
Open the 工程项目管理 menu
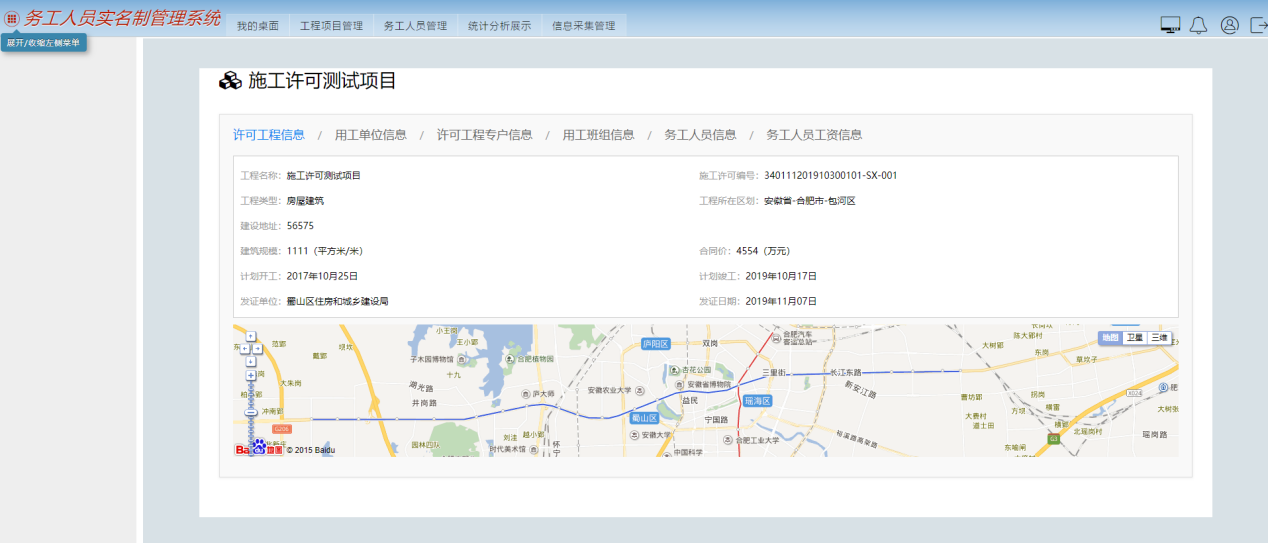coord(331,26)
